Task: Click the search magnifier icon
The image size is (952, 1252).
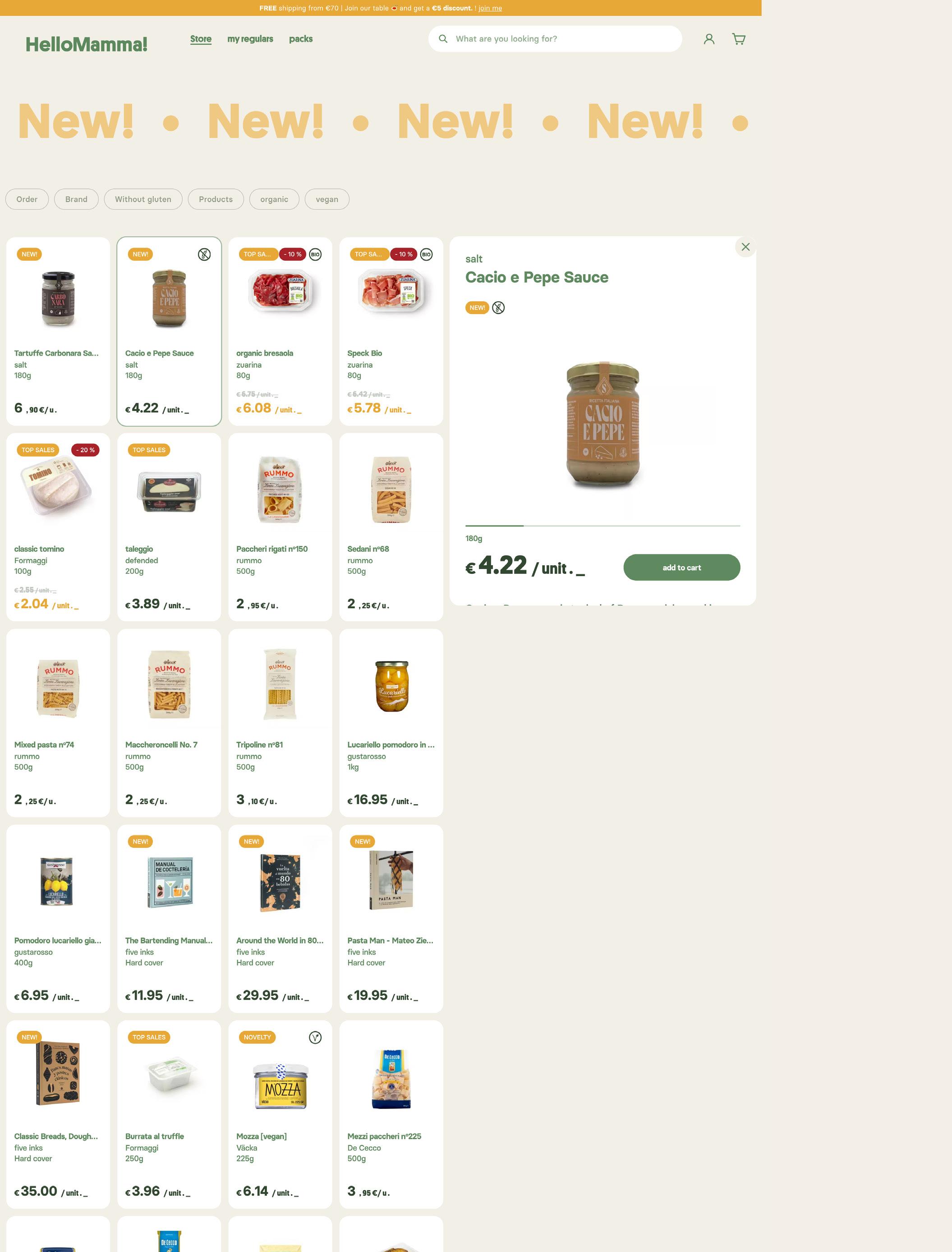Action: 443,38
